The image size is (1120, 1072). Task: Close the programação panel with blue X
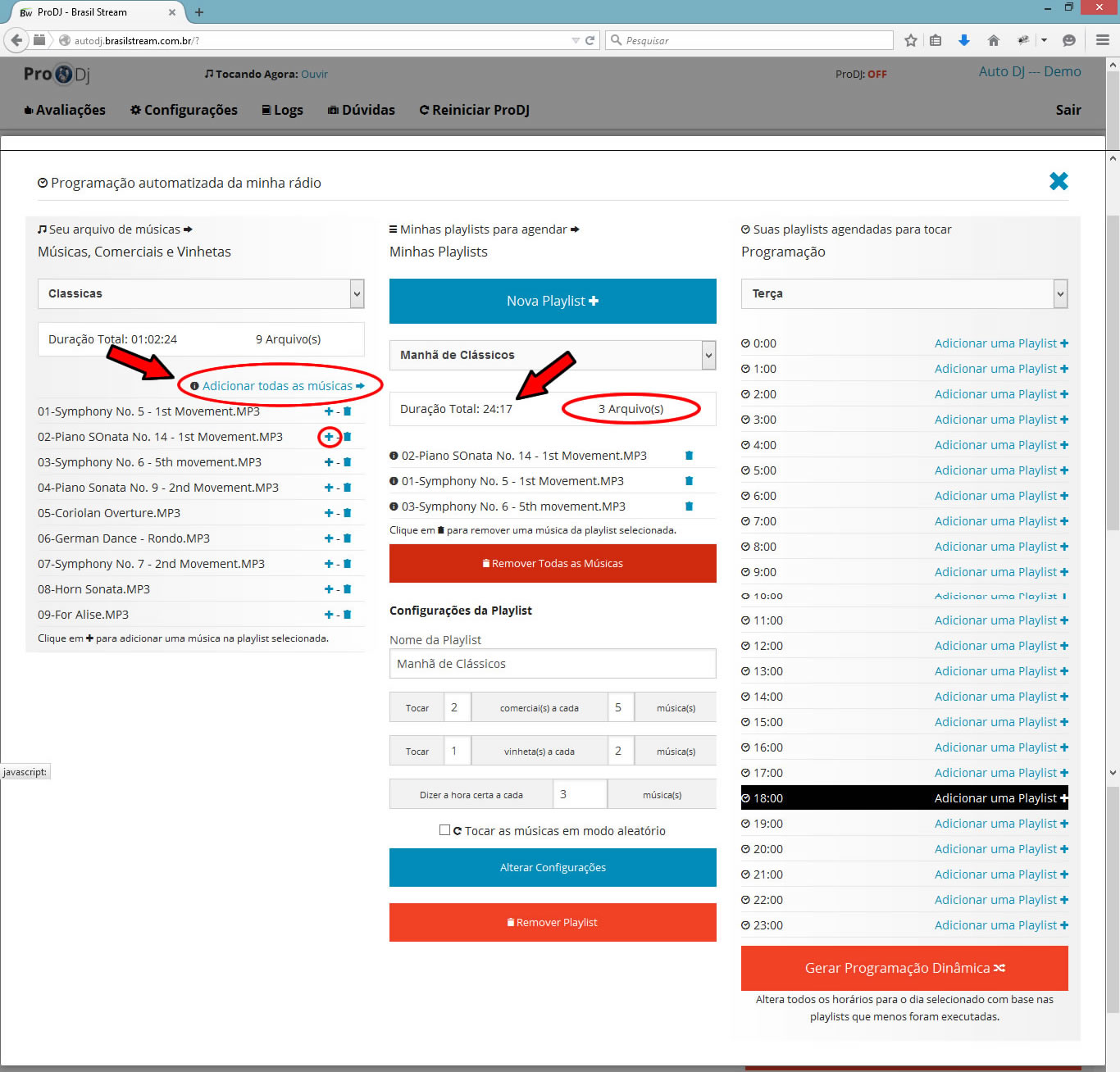[1059, 181]
